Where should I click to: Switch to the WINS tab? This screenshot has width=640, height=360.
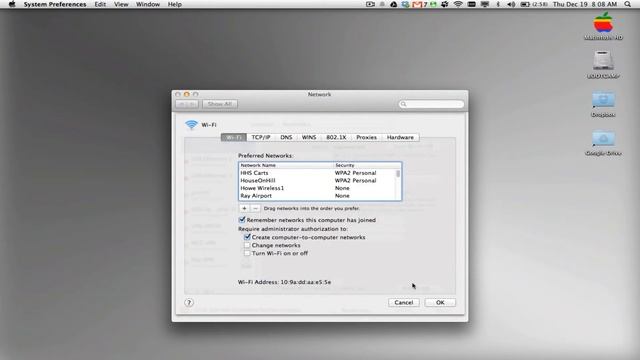(309, 137)
